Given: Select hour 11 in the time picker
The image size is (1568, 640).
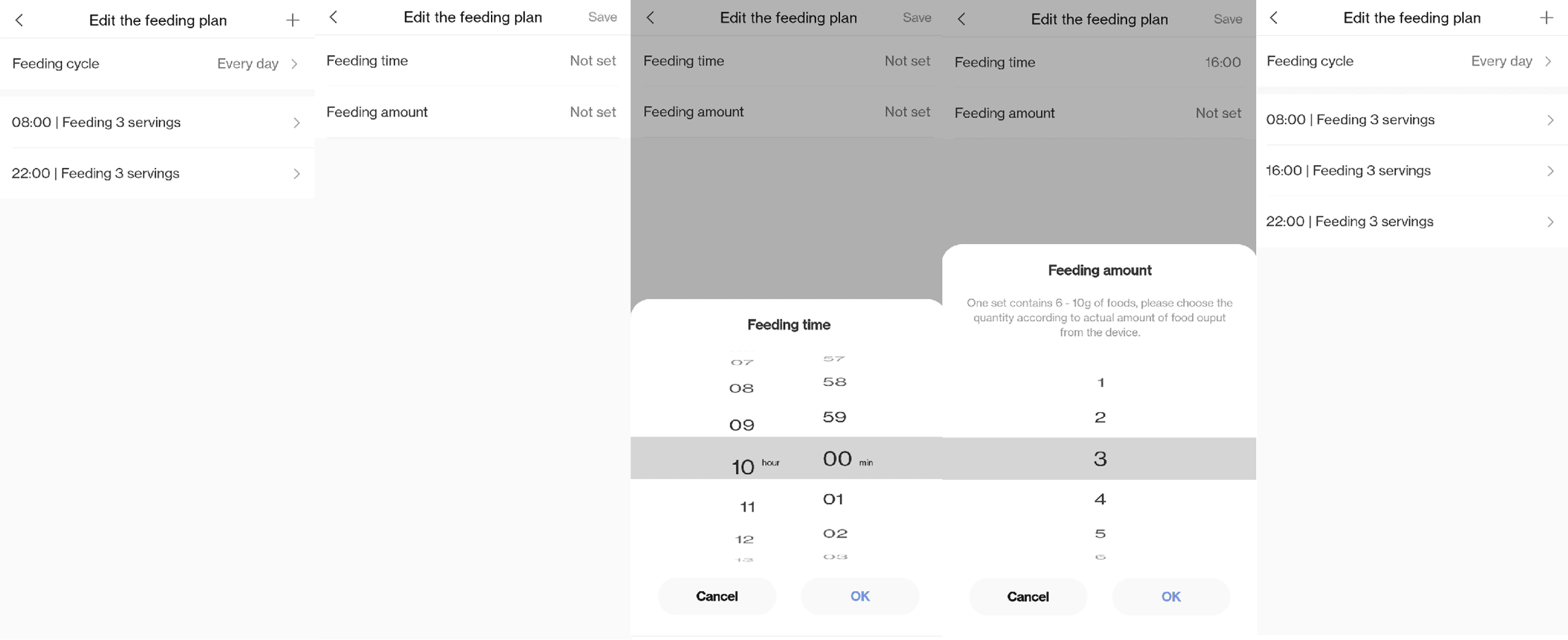Looking at the screenshot, I should click(x=747, y=507).
